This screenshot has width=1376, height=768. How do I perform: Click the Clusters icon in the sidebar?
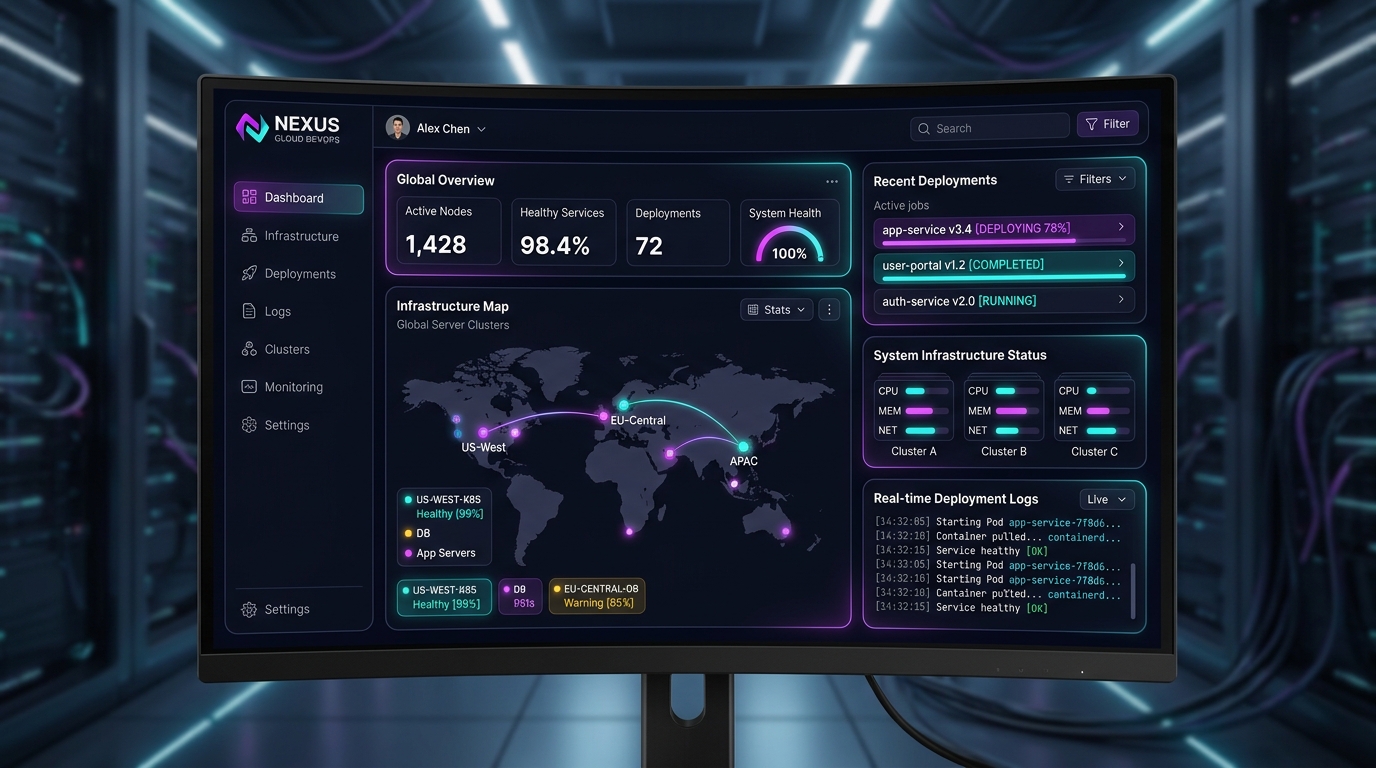249,349
